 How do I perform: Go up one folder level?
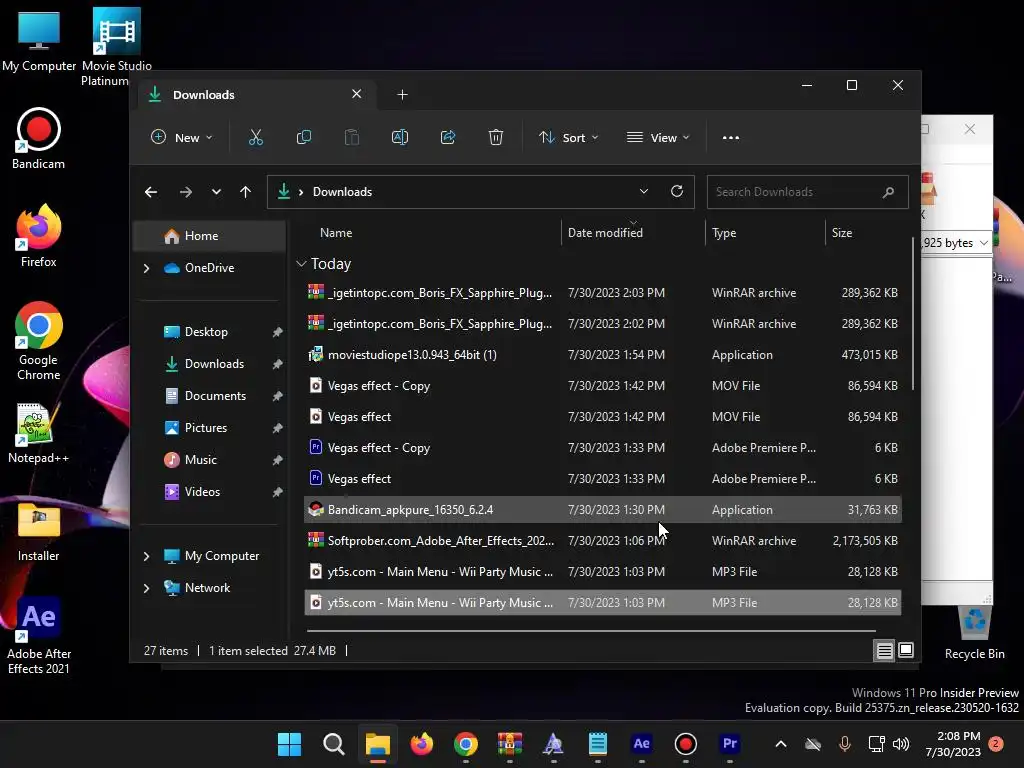(x=246, y=192)
